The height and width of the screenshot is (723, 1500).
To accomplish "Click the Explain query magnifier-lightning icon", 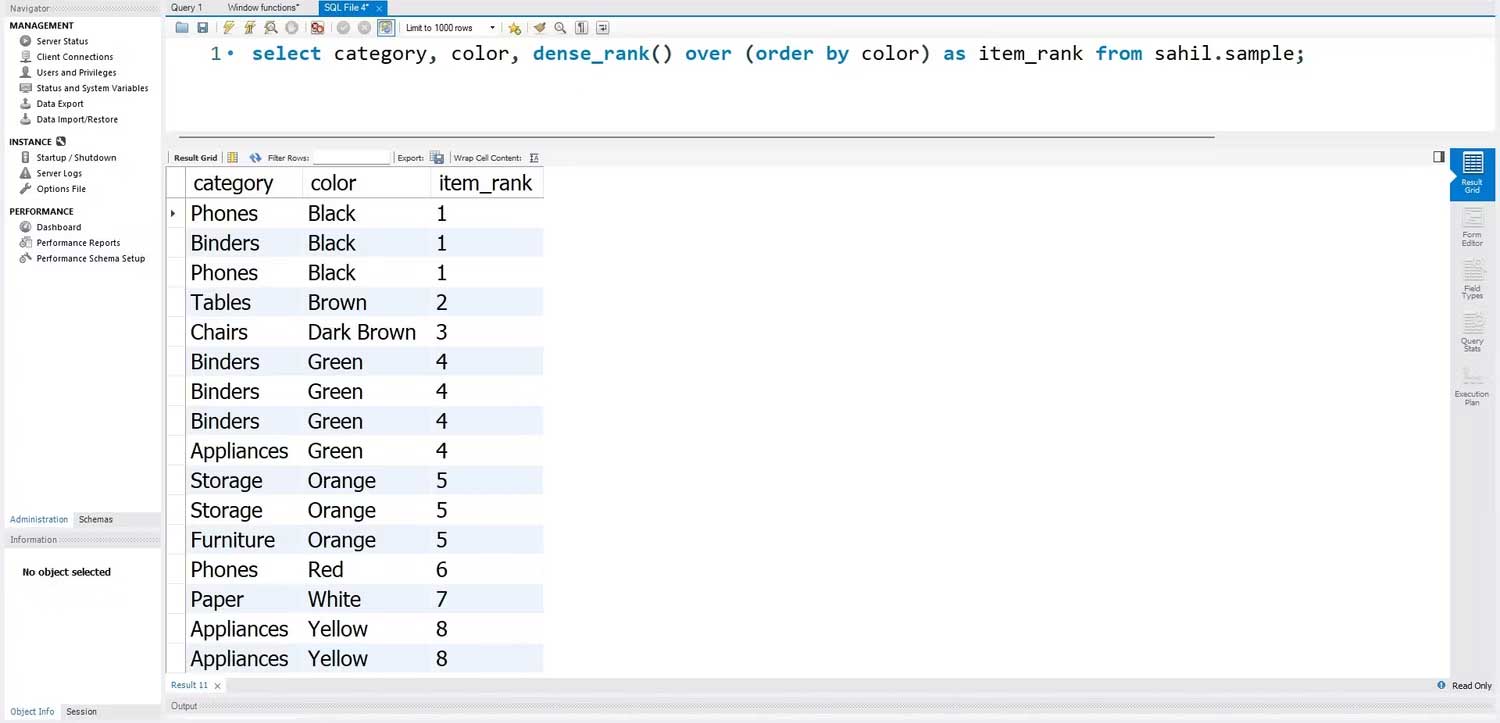I will coord(270,28).
